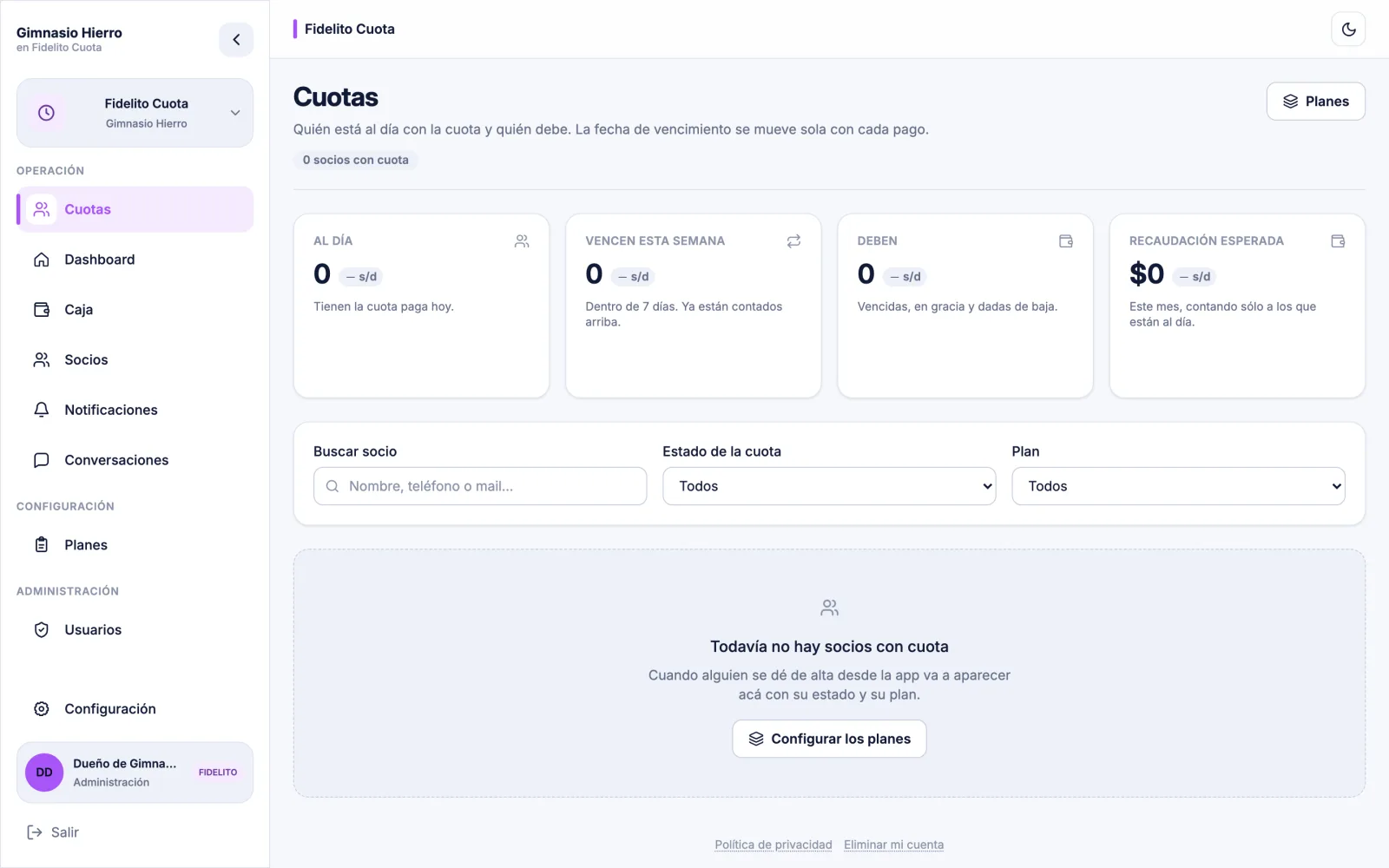This screenshot has height=868, width=1389.
Task: Open the Dashboard house icon
Action: (42, 260)
